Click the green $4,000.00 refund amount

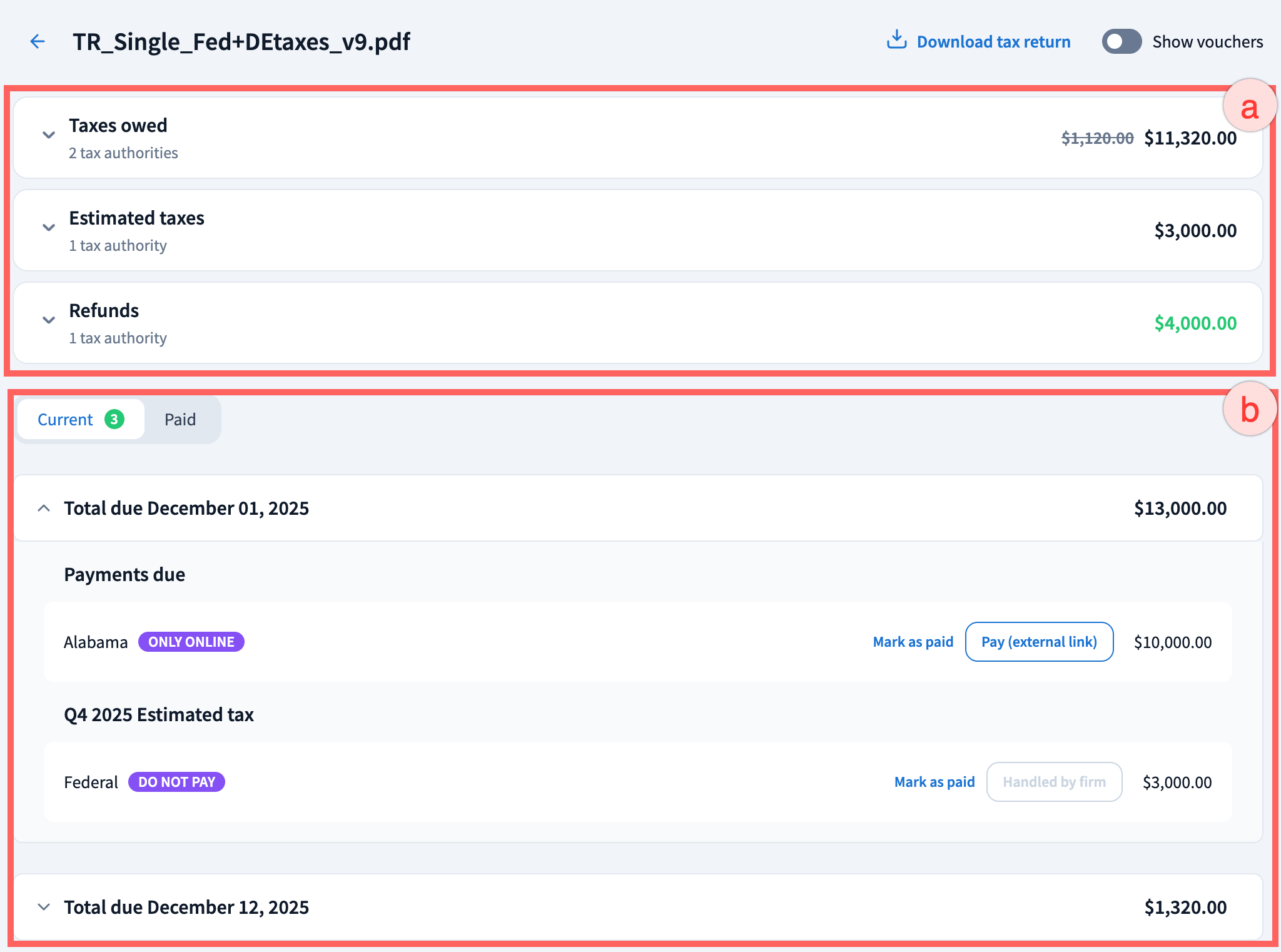[1195, 323]
